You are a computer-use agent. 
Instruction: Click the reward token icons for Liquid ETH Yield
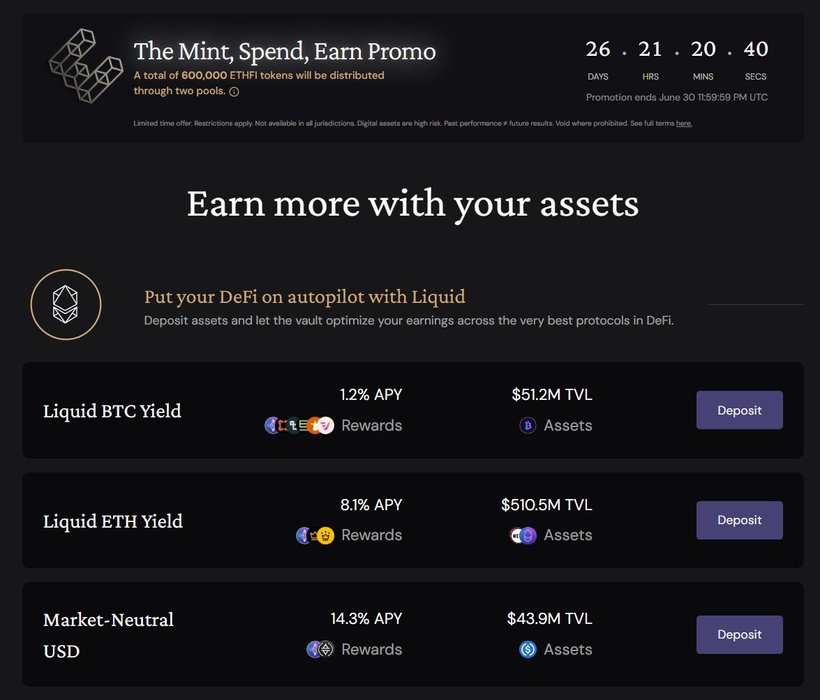(x=315, y=535)
